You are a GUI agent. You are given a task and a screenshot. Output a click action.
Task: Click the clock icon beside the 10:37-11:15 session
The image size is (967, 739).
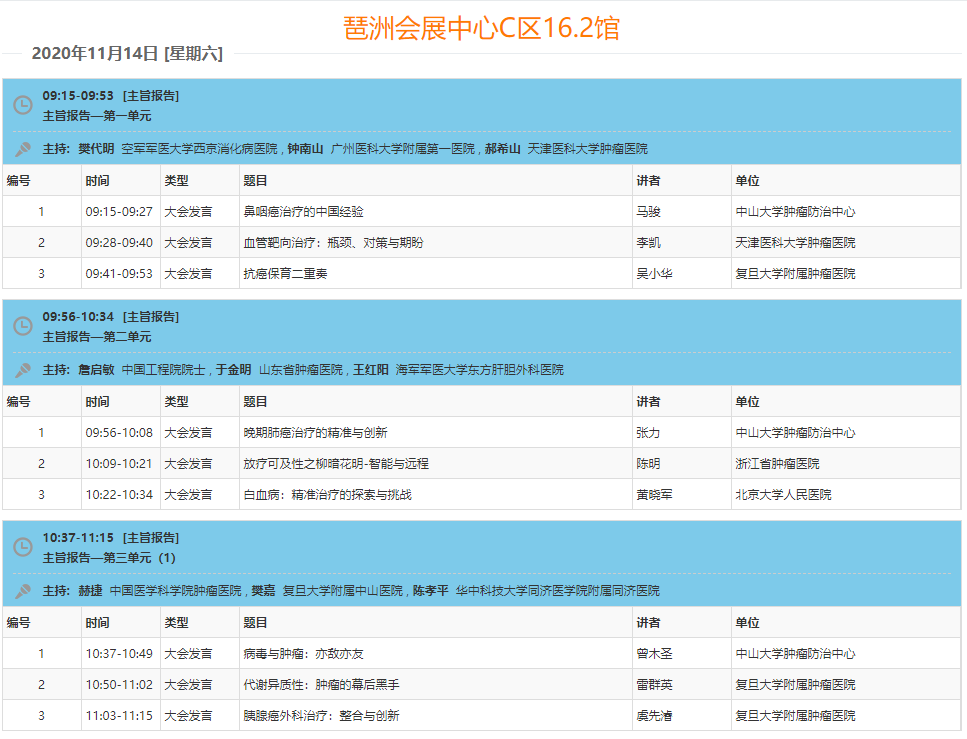(x=22, y=547)
